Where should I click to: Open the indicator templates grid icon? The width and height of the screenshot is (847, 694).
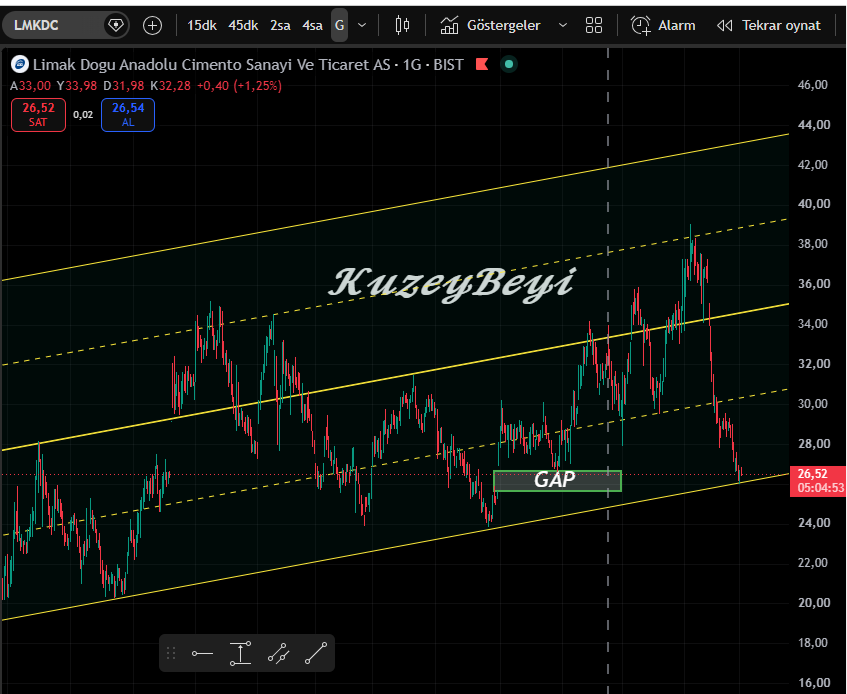pos(594,25)
